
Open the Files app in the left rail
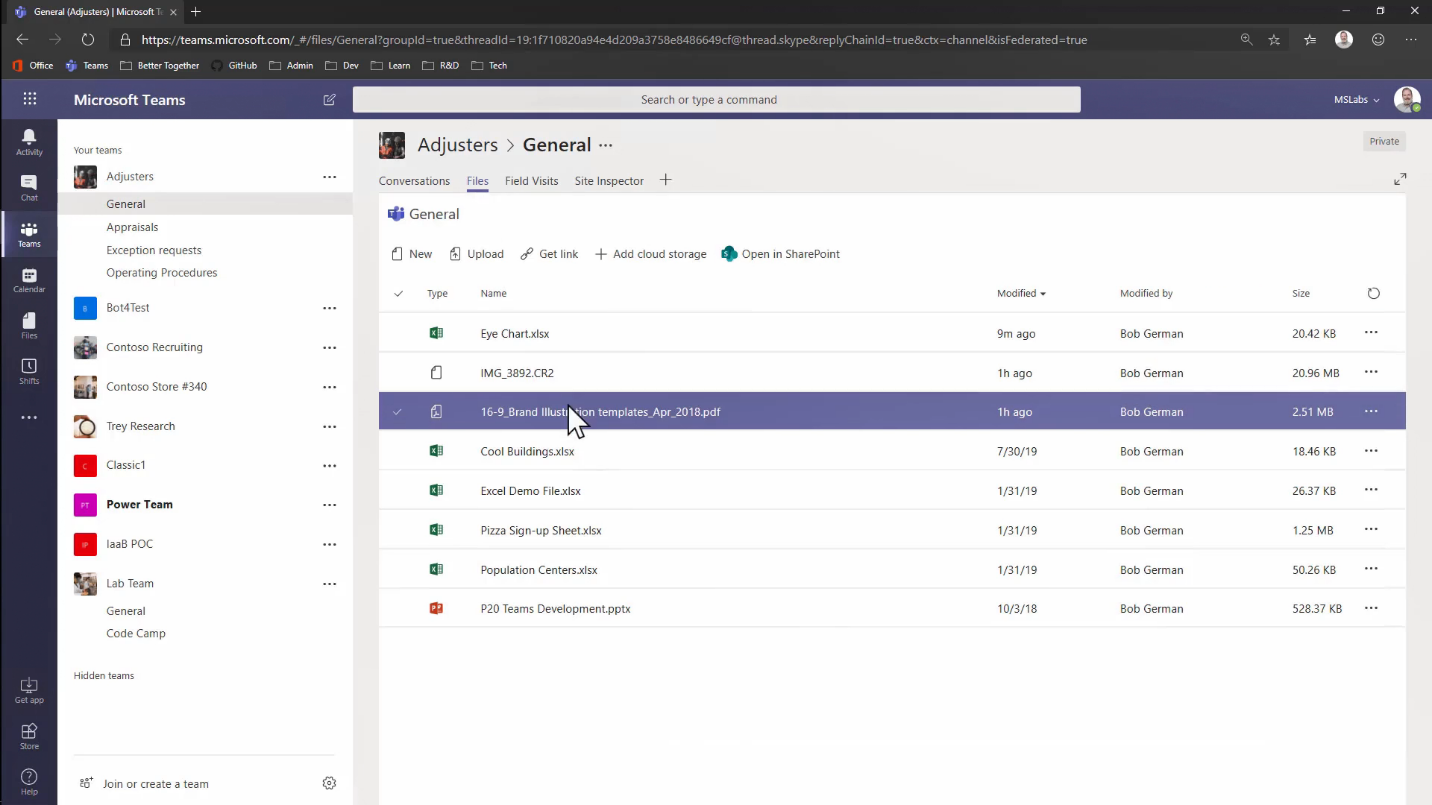29,326
